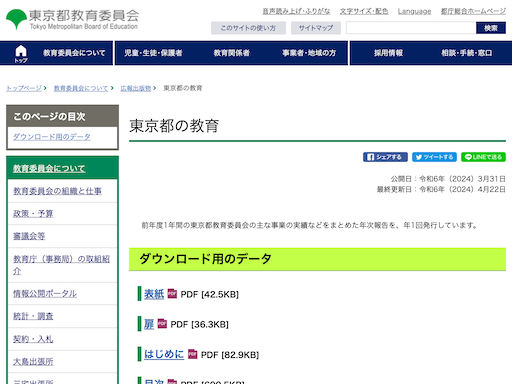
Task: Go to 広報出版物 breadcrumb
Action: click(x=136, y=88)
